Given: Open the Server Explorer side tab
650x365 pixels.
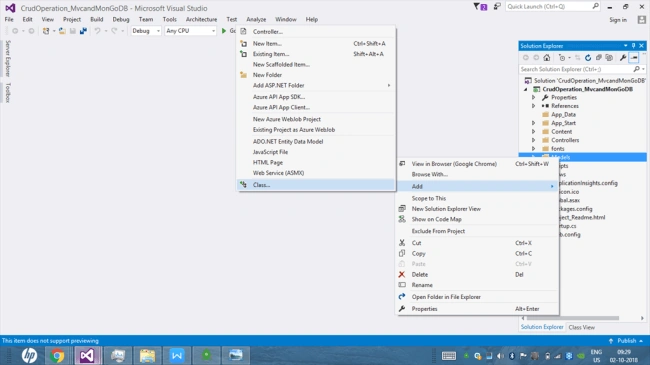Looking at the screenshot, I should click(7, 58).
